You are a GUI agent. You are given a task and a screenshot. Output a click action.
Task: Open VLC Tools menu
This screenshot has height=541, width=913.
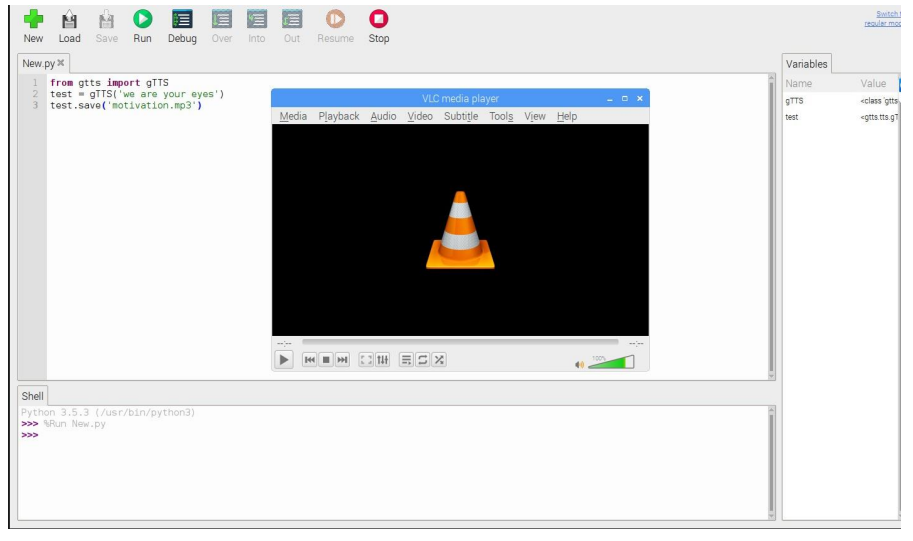tap(501, 116)
